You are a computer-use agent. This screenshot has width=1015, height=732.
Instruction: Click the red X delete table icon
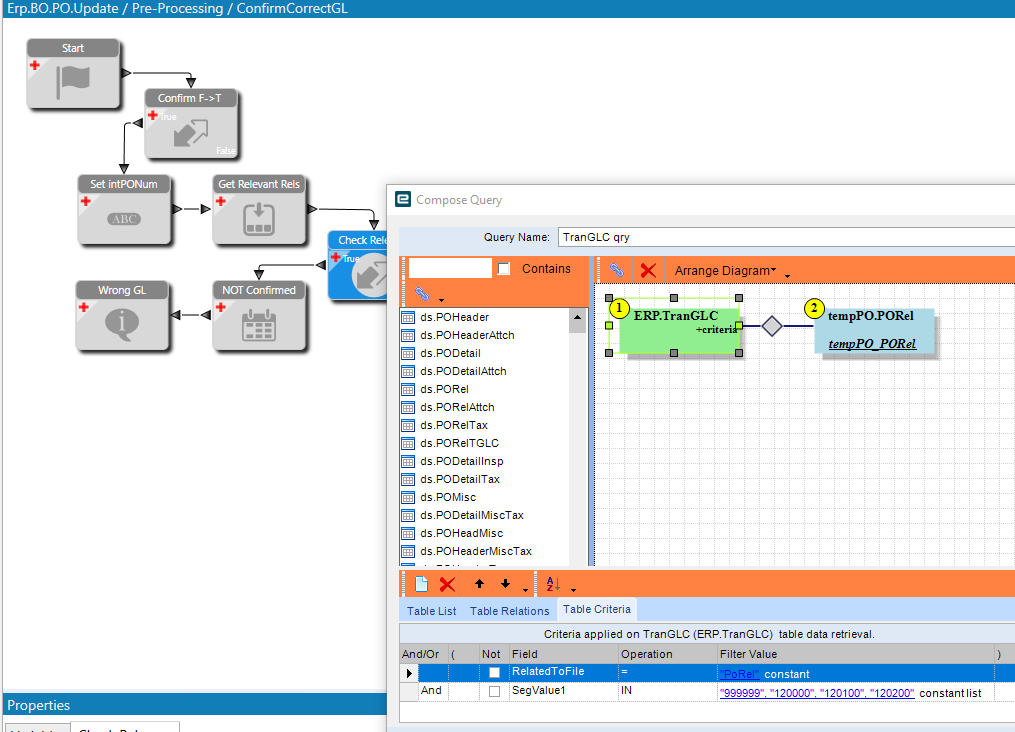tap(648, 271)
